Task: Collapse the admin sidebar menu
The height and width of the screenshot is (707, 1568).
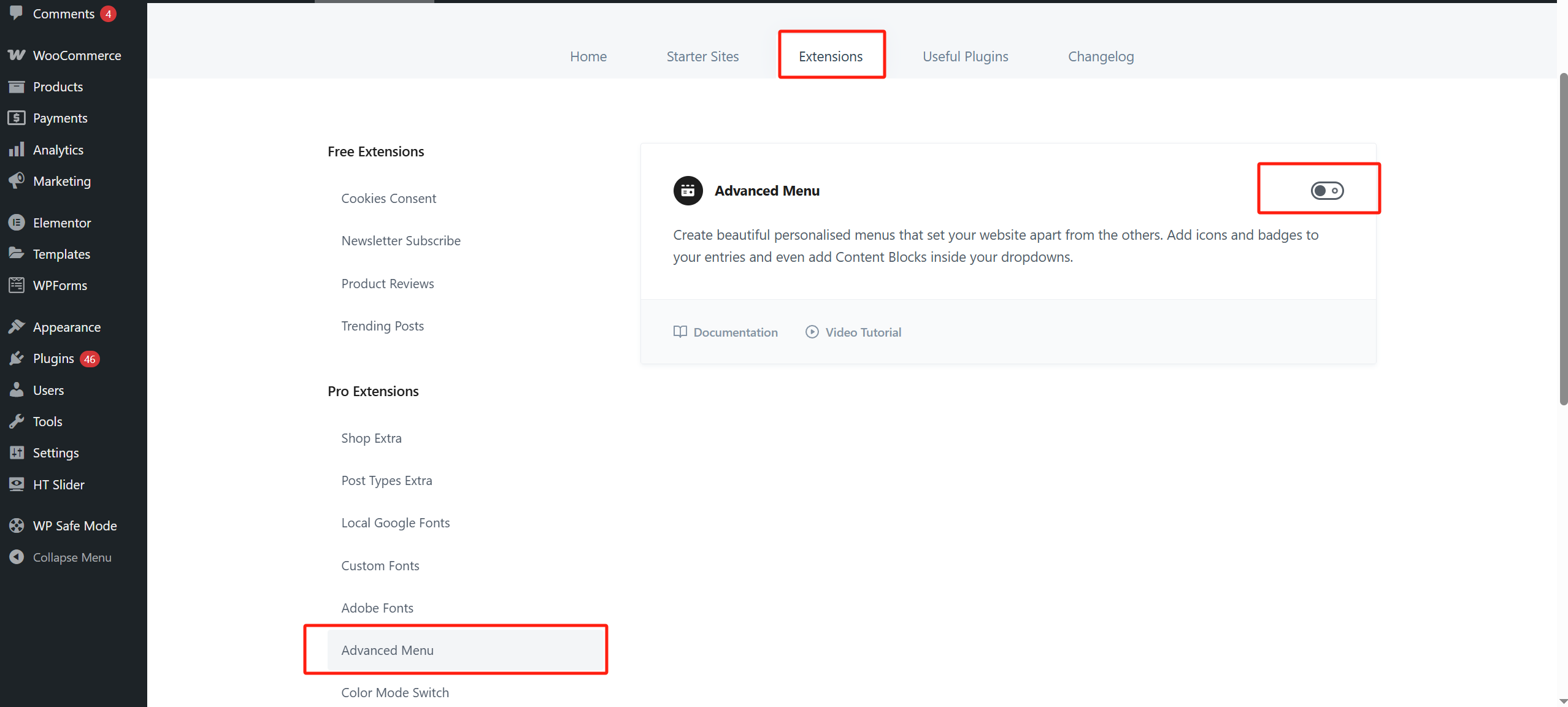Action: click(x=71, y=557)
